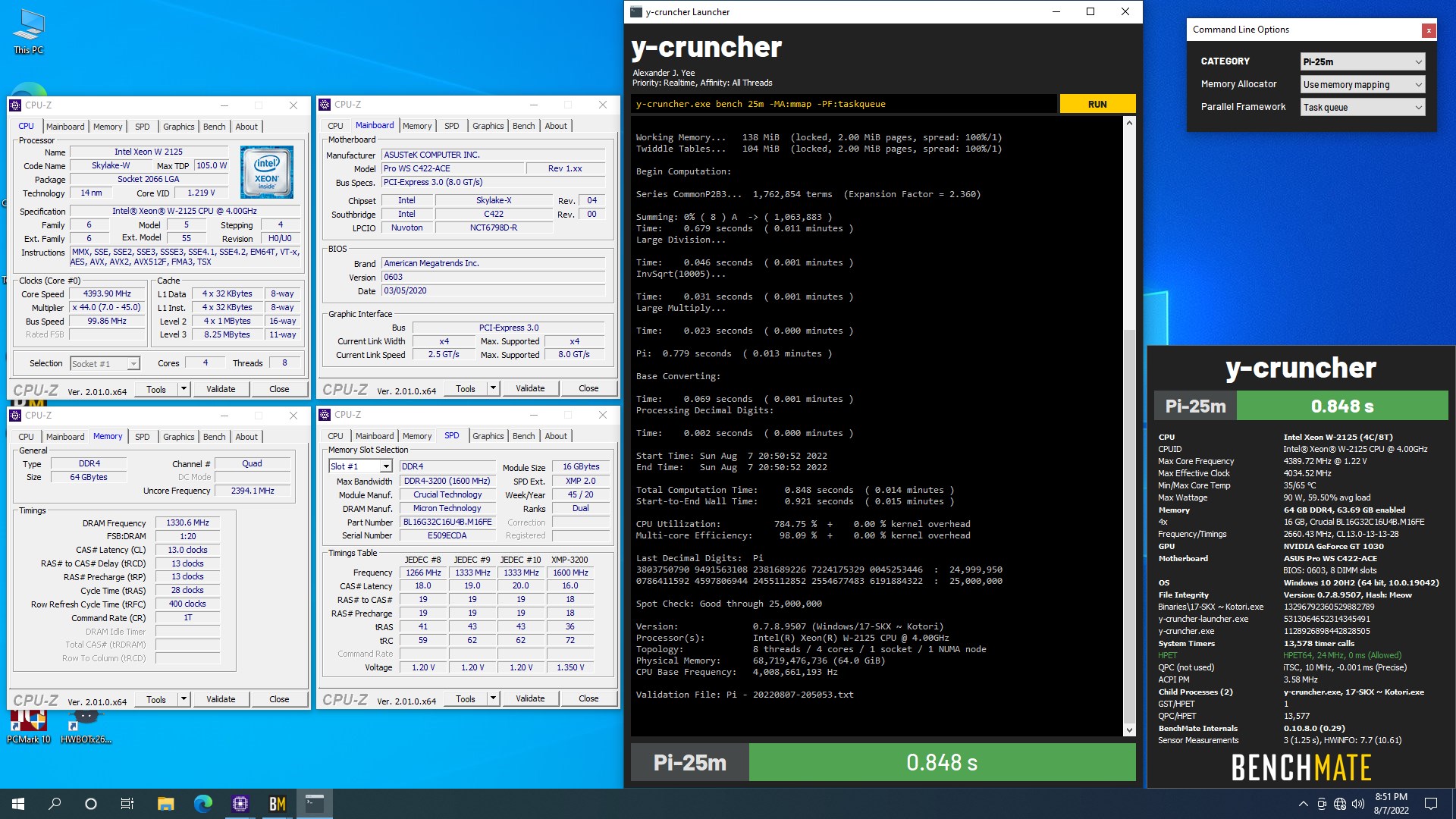Open the notification center
Viewport: 1456px width, 819px height.
click(x=1431, y=804)
